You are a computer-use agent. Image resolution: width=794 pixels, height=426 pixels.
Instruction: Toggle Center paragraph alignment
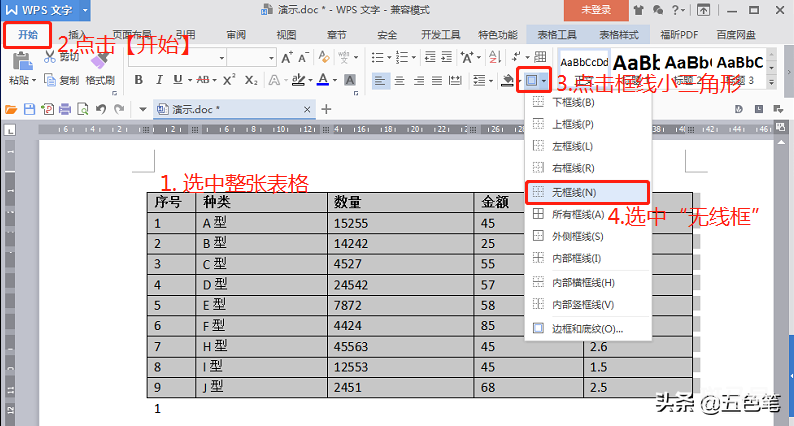(x=400, y=81)
